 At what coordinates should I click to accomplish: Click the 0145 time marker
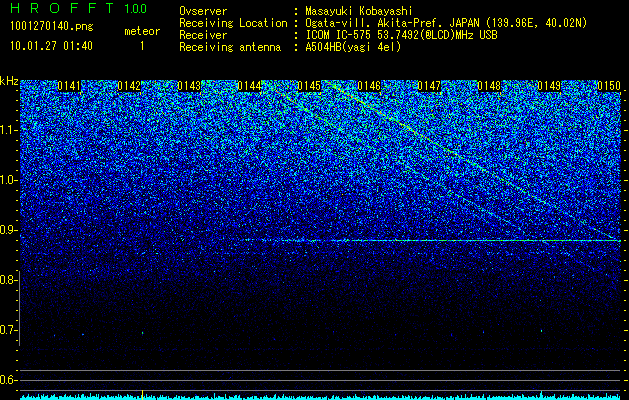click(x=309, y=86)
